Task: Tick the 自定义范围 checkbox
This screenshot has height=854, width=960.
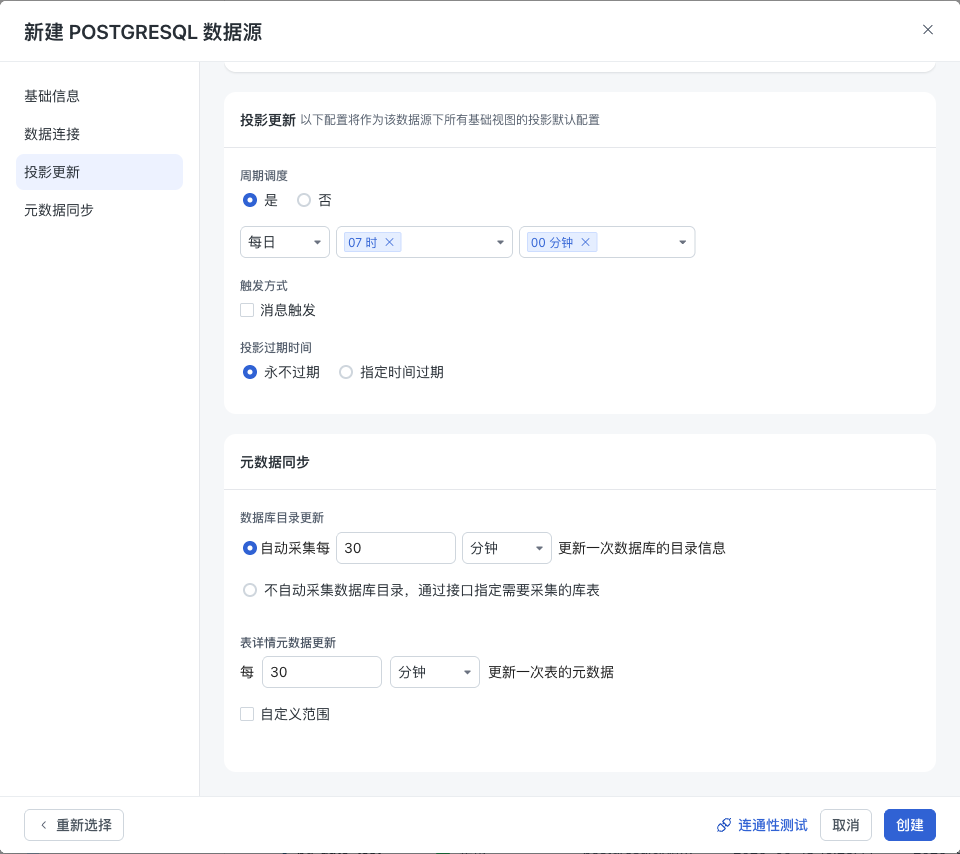Action: (247, 714)
